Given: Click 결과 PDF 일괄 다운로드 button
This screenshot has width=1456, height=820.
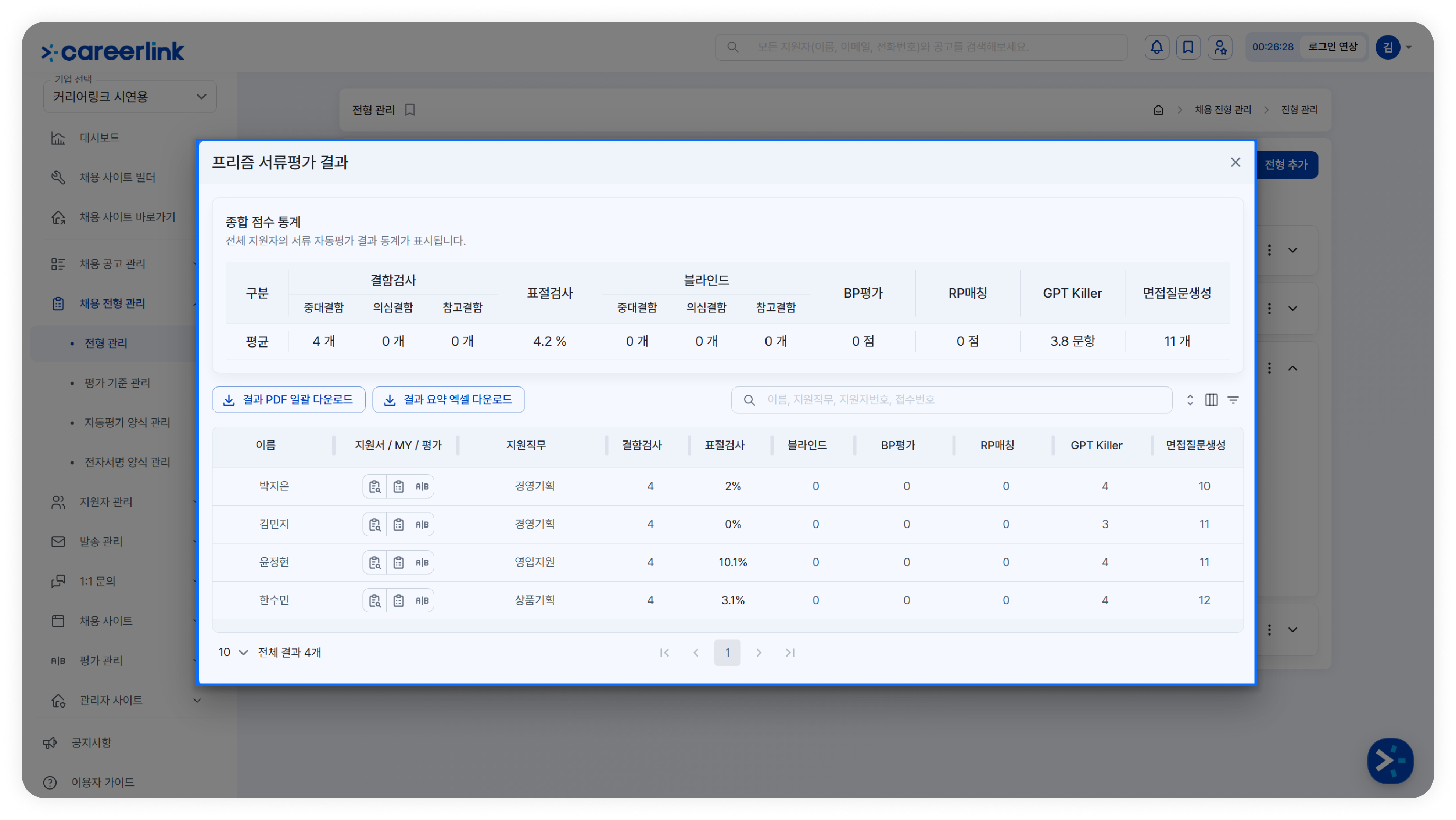Looking at the screenshot, I should click(289, 400).
